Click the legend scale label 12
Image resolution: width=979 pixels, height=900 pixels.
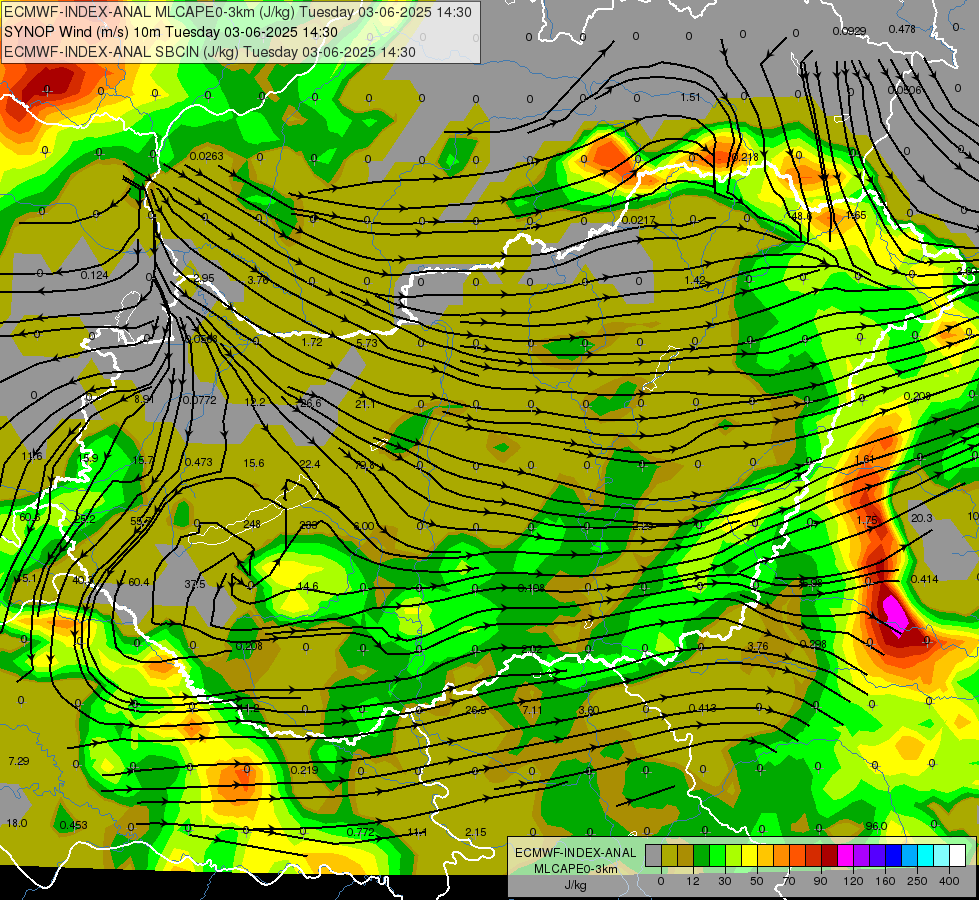pyautogui.click(x=693, y=881)
